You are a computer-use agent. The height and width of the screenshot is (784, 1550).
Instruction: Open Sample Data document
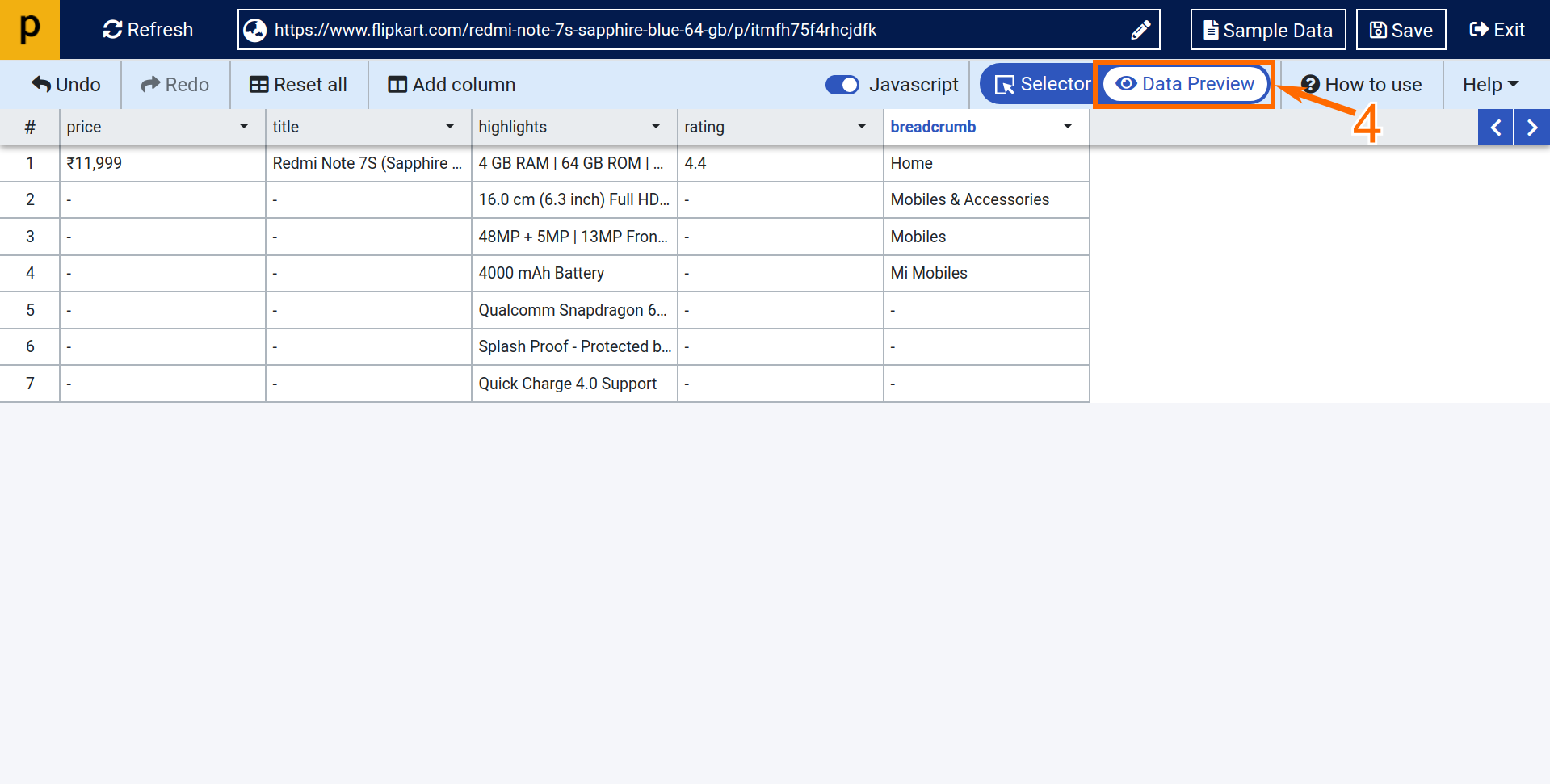(1267, 30)
